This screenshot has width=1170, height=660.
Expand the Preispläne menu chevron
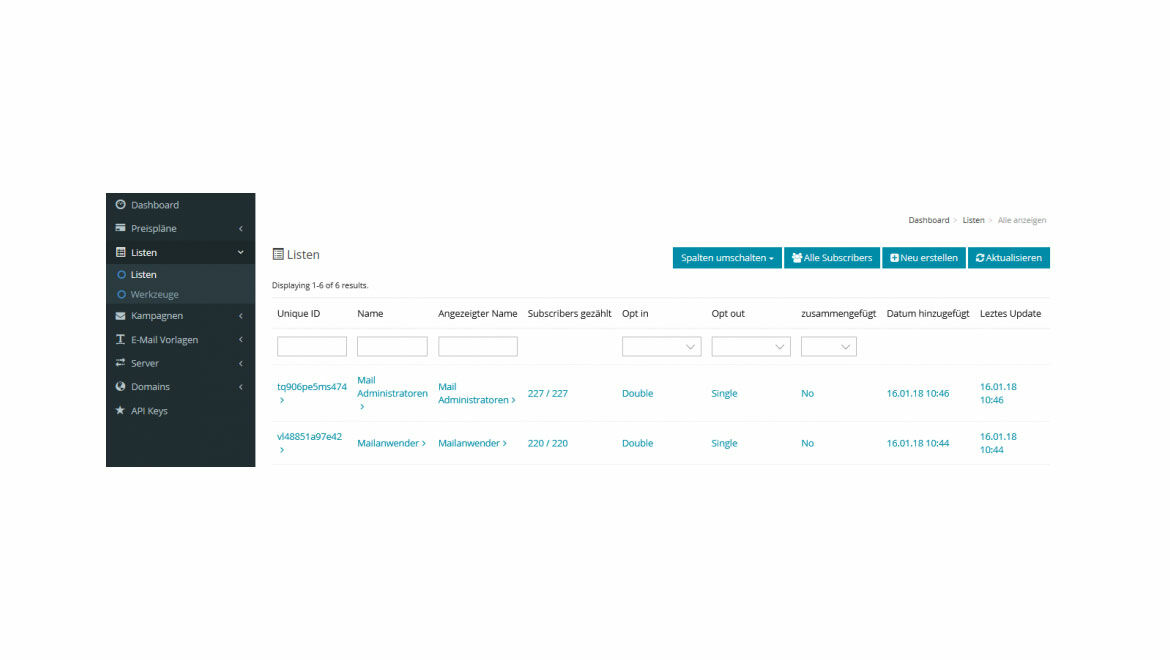(240, 229)
